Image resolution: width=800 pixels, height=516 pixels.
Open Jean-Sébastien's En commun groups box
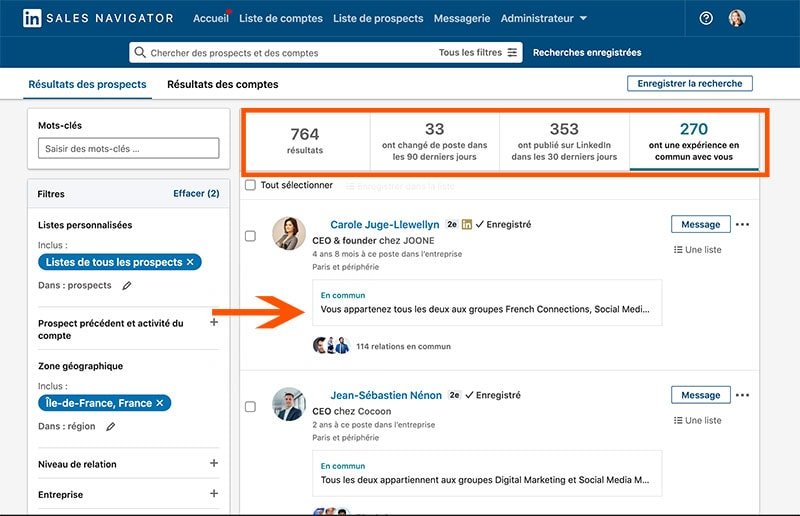pos(487,473)
